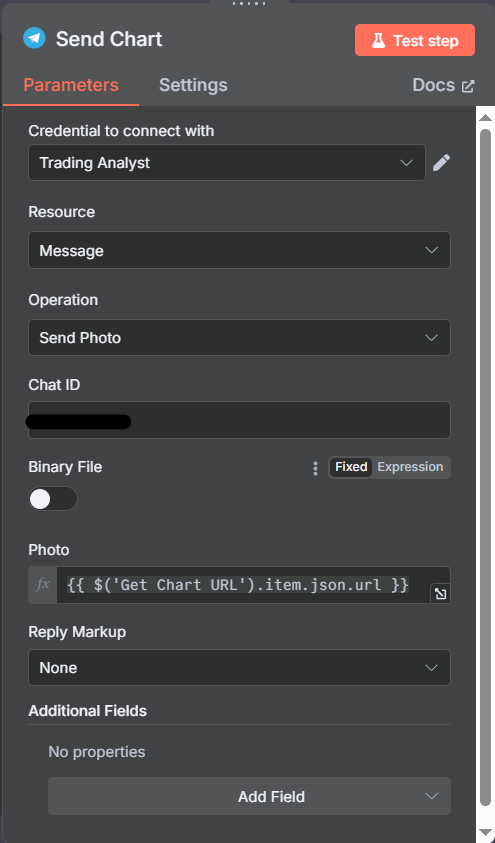Open the Binary File options three-dot menu

[x=315, y=468]
